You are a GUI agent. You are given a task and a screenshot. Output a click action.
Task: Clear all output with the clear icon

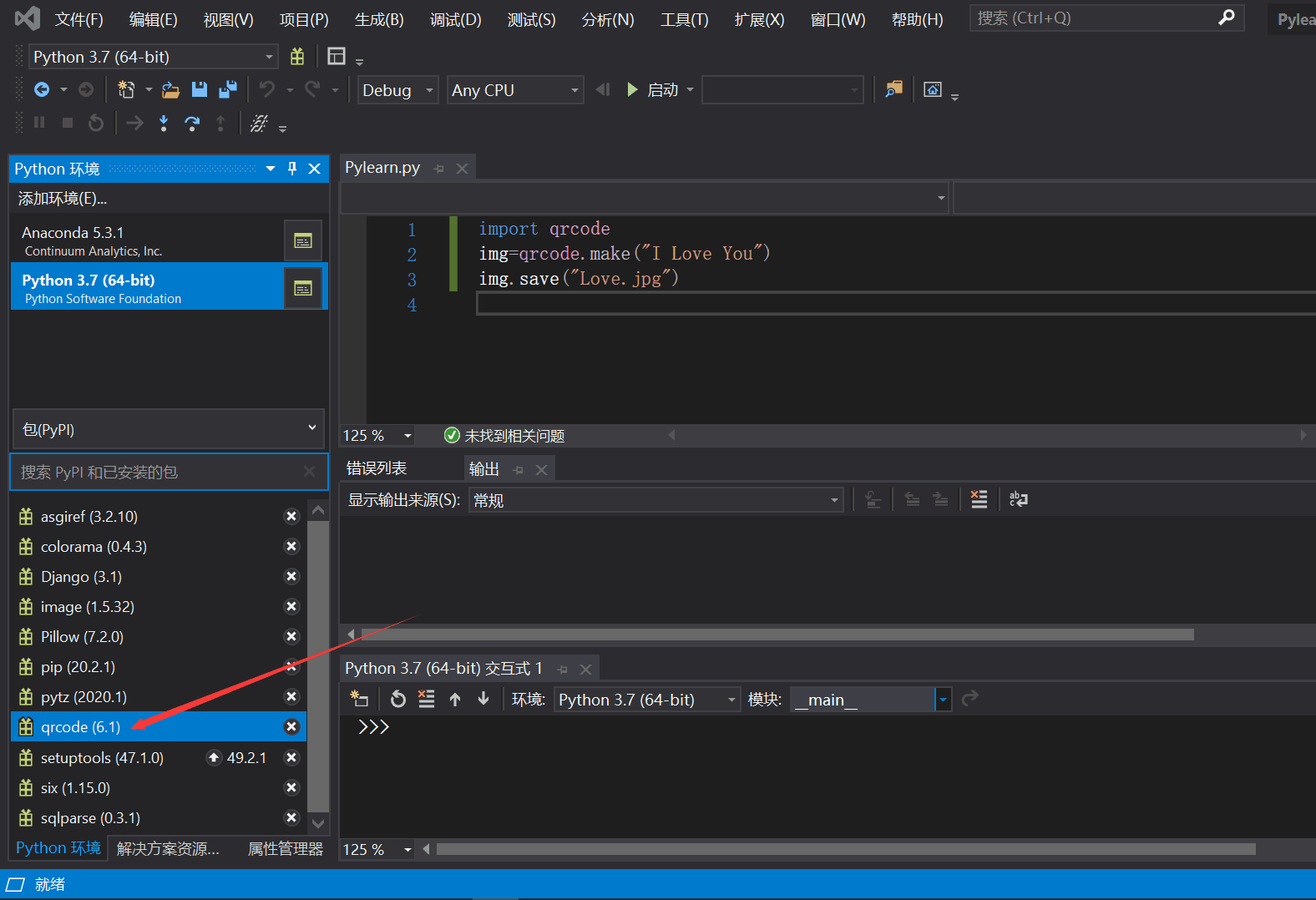coord(979,499)
